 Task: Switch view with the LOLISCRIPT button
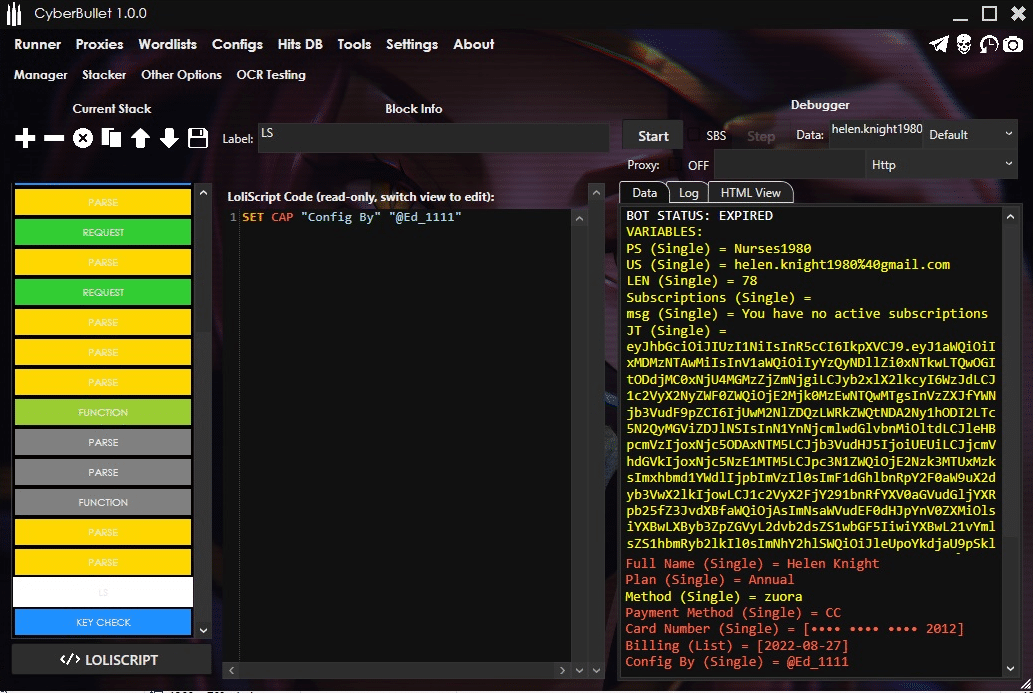pos(111,659)
